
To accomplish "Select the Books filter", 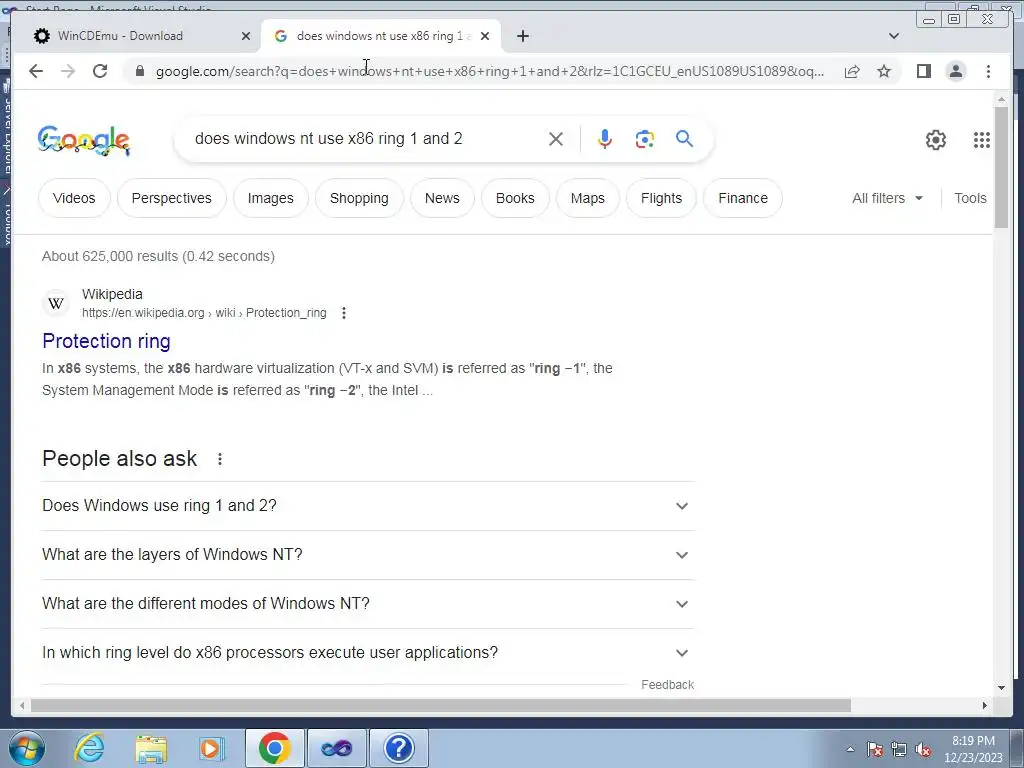I will click(x=515, y=198).
